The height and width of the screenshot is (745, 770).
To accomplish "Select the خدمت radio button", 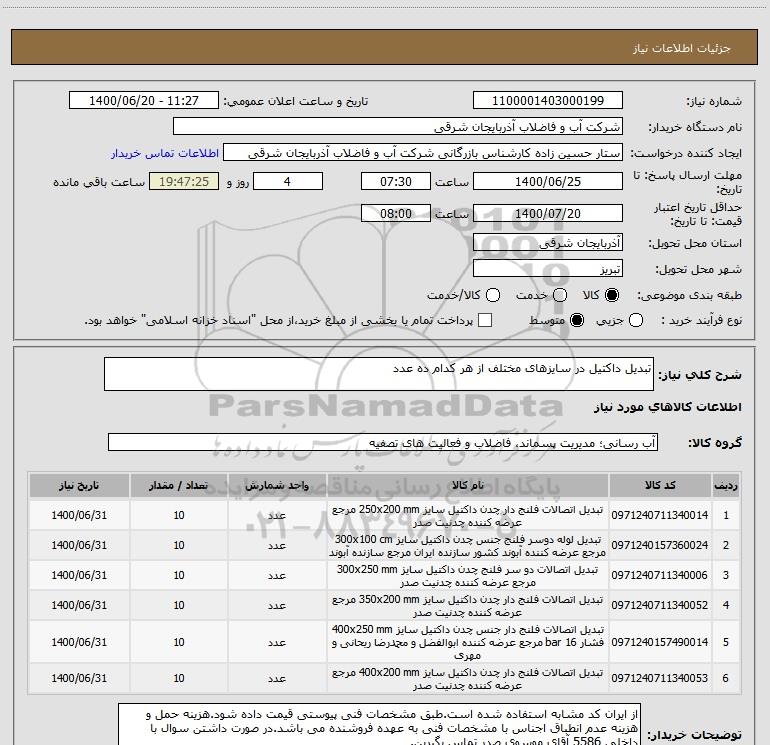I will coord(560,295).
